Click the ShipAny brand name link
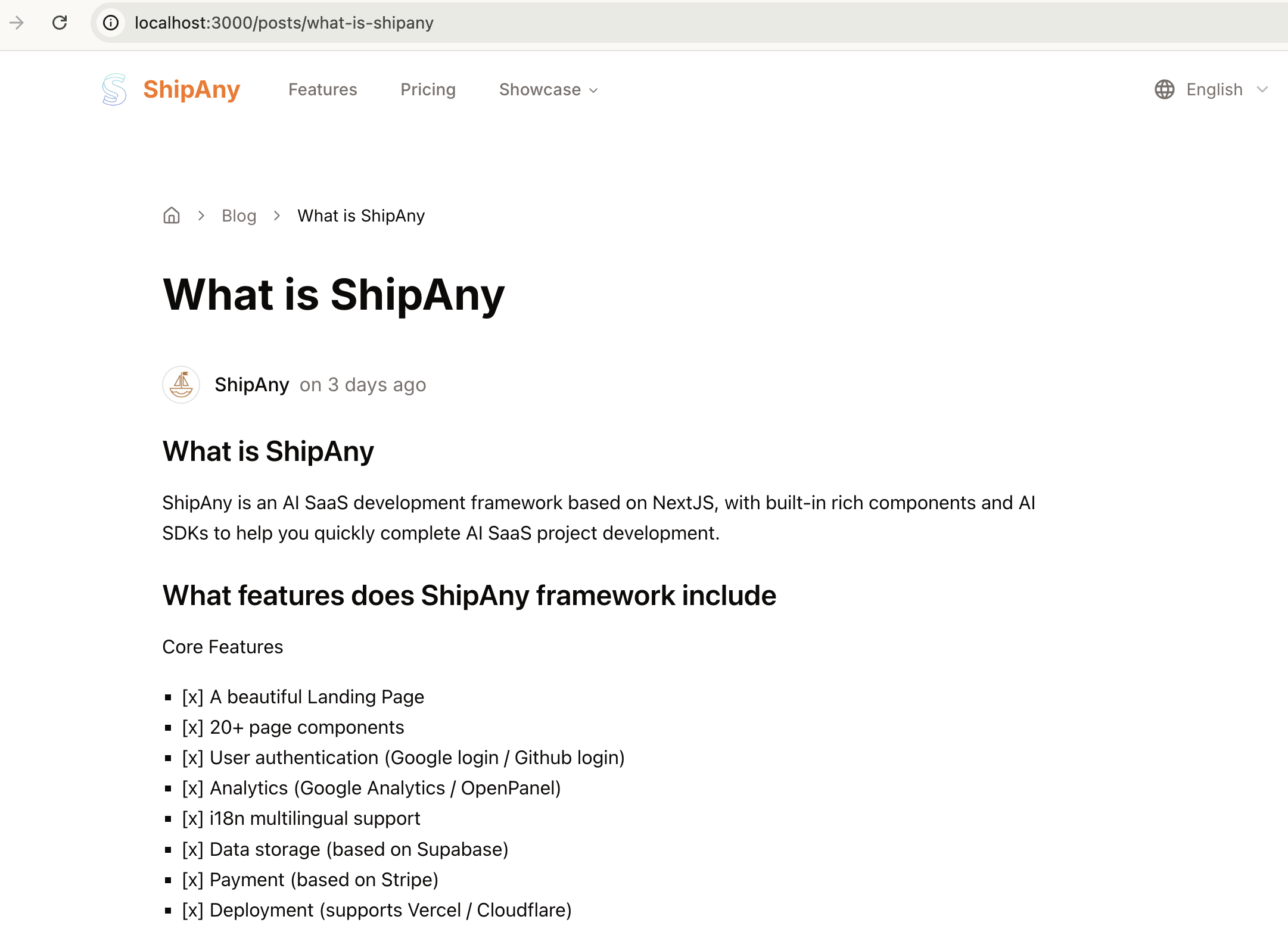1288x935 pixels. pyautogui.click(x=191, y=89)
